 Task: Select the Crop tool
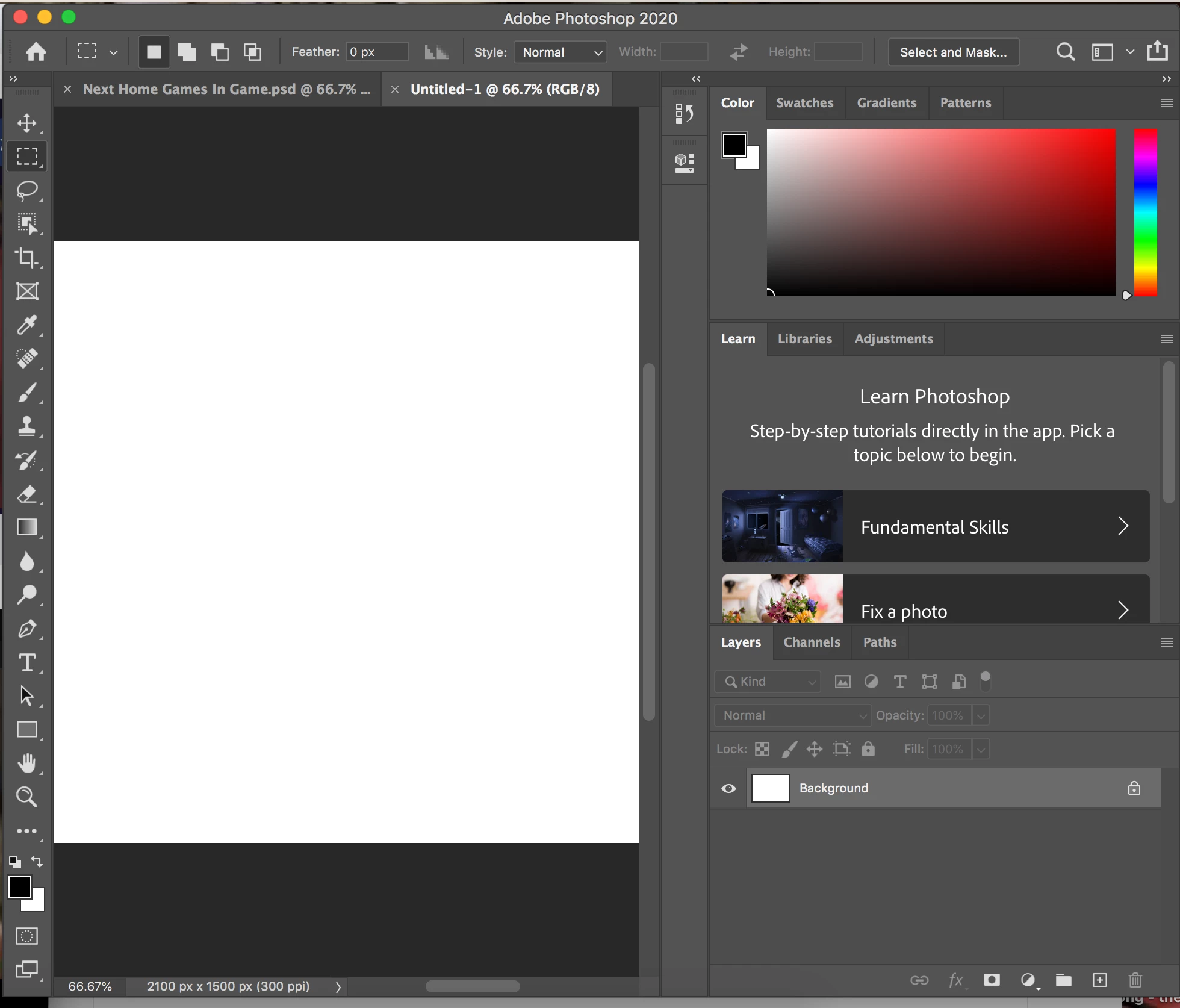coord(26,258)
